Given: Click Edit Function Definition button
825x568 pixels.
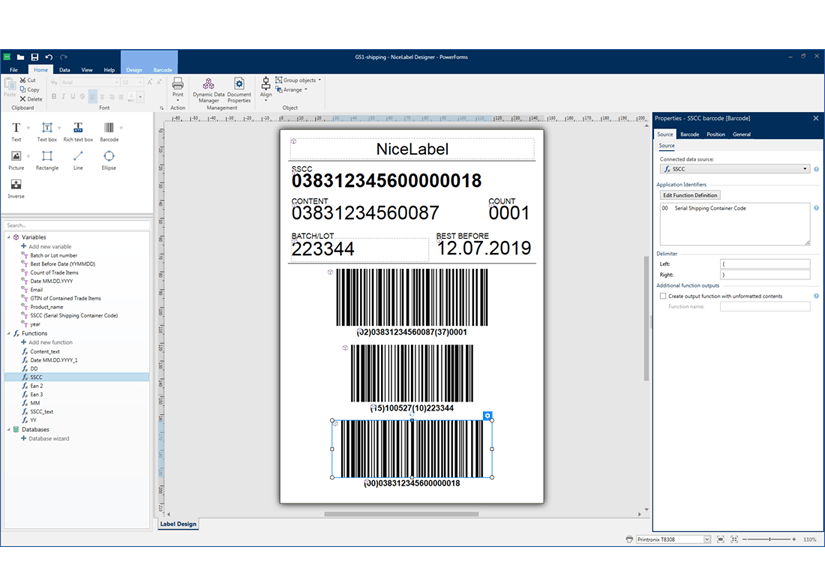Looking at the screenshot, I should (690, 195).
